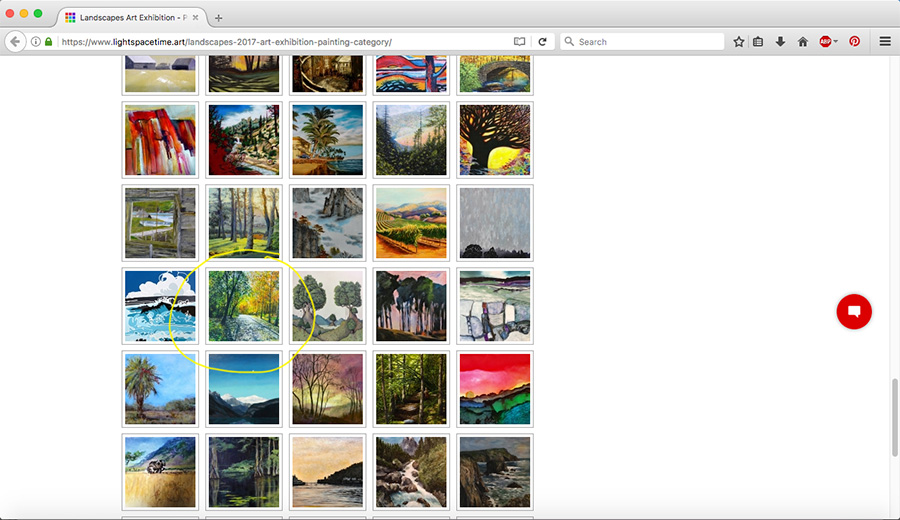The image size is (900, 520).
Task: Expand the Adblock Plus dropdown arrow
Action: pyautogui.click(x=836, y=41)
